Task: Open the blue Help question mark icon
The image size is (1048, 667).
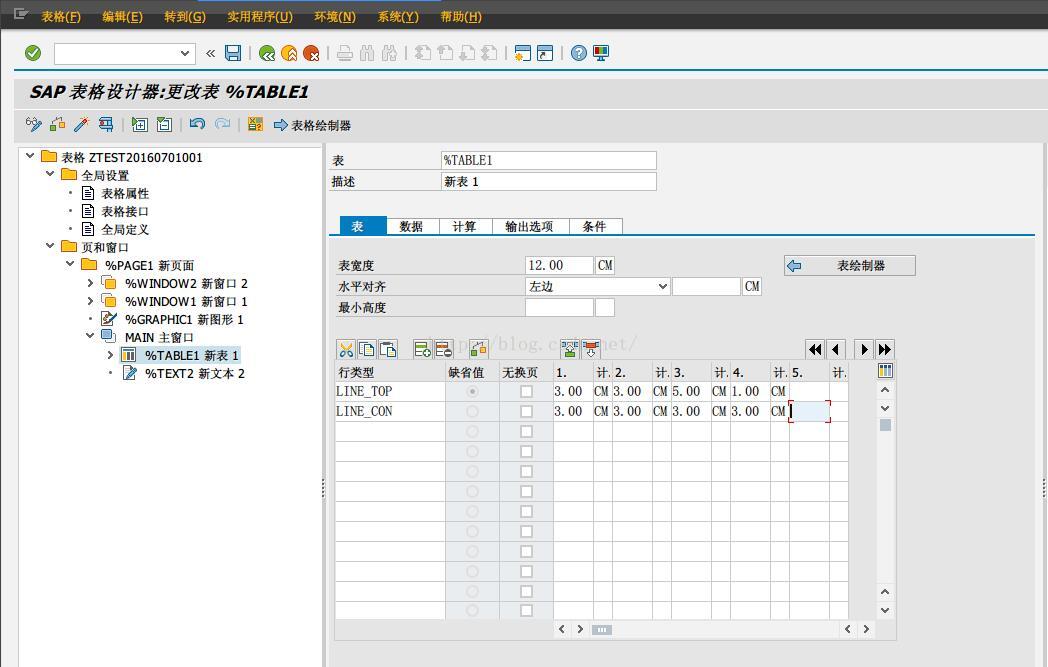Action: (x=579, y=53)
